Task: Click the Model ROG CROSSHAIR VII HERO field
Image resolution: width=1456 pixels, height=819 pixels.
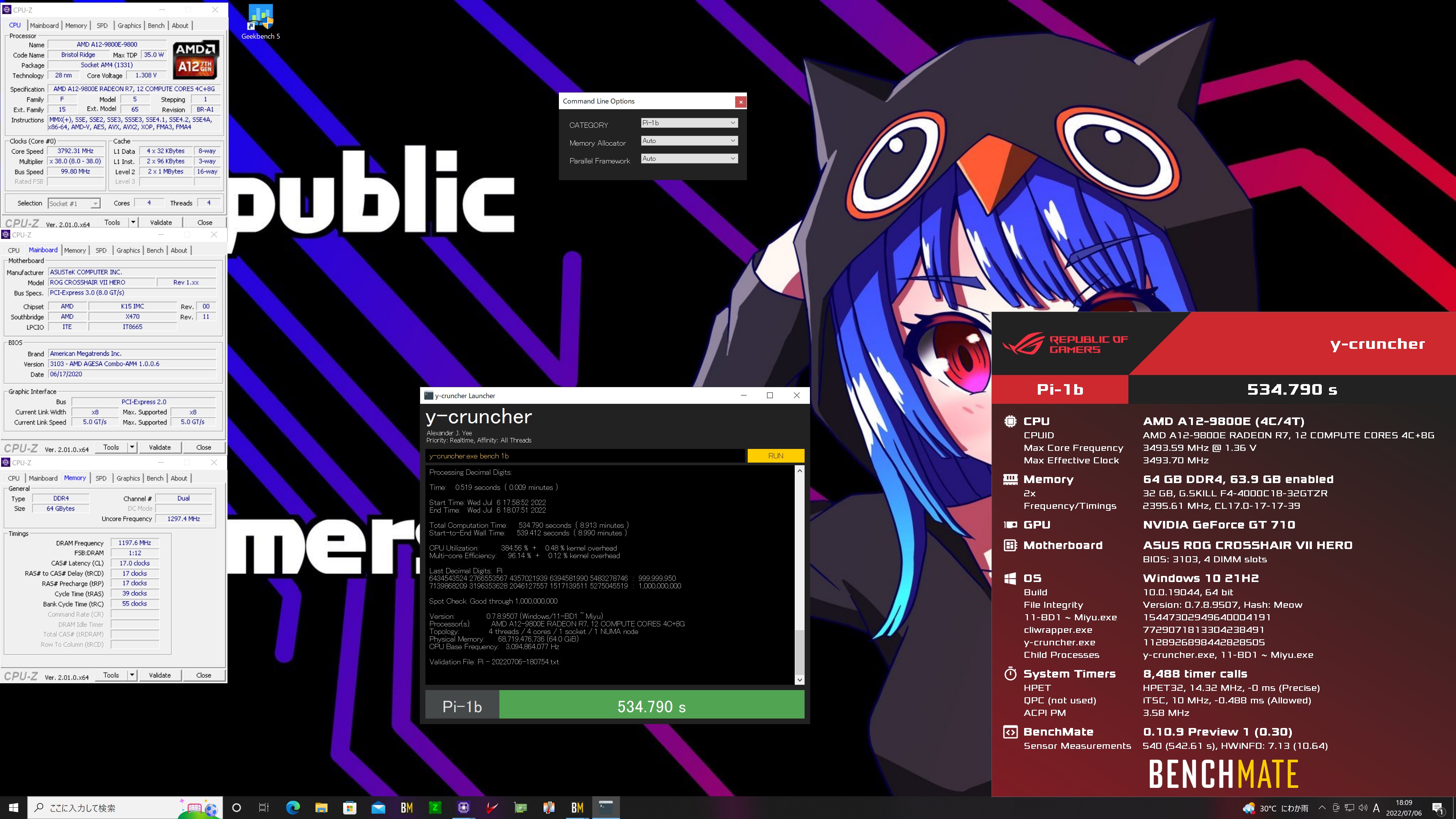Action: coord(102,282)
